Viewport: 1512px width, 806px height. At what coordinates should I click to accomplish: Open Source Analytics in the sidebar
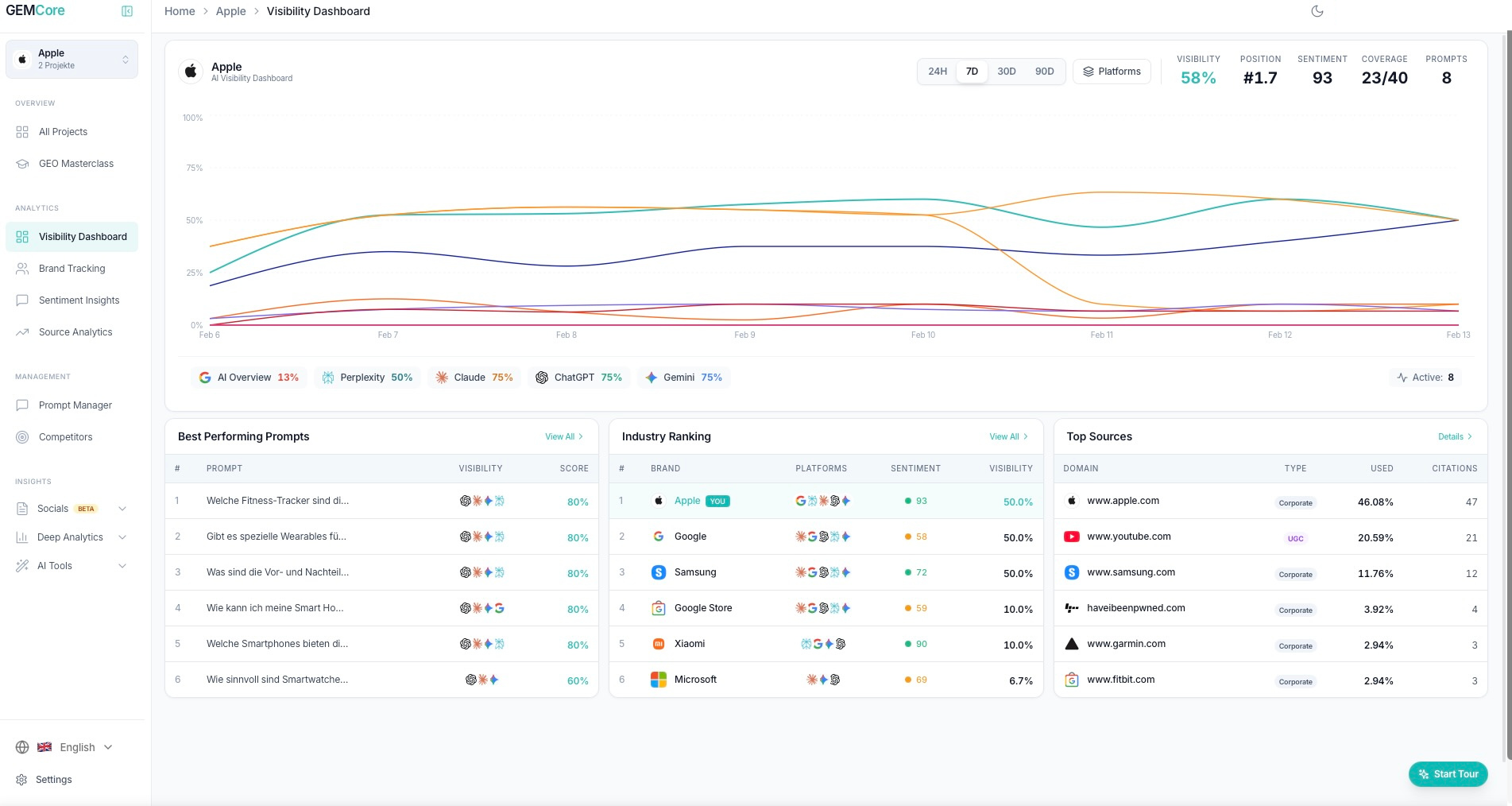(x=75, y=332)
